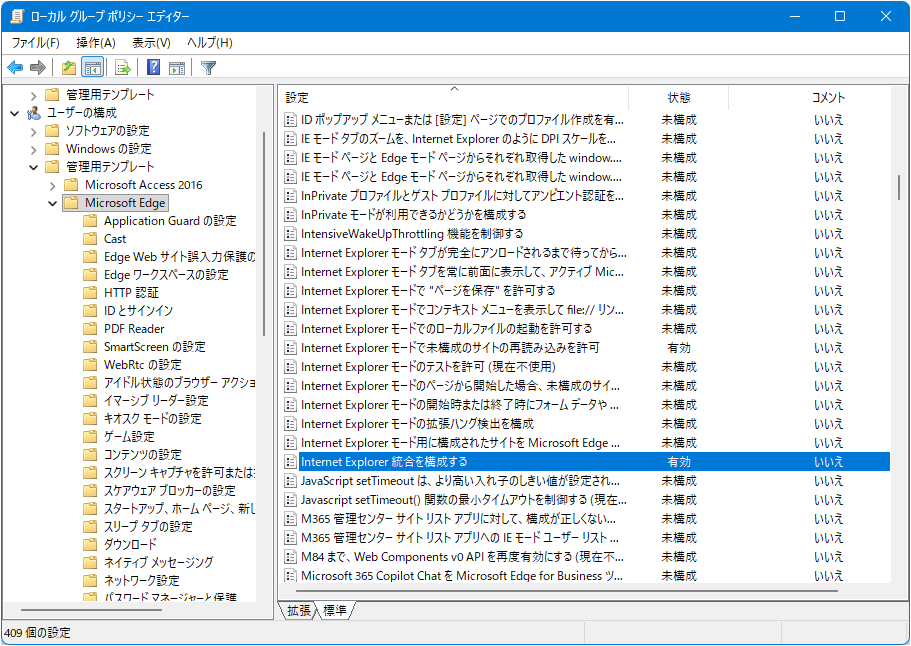Click the Export list toolbar icon

[123, 68]
